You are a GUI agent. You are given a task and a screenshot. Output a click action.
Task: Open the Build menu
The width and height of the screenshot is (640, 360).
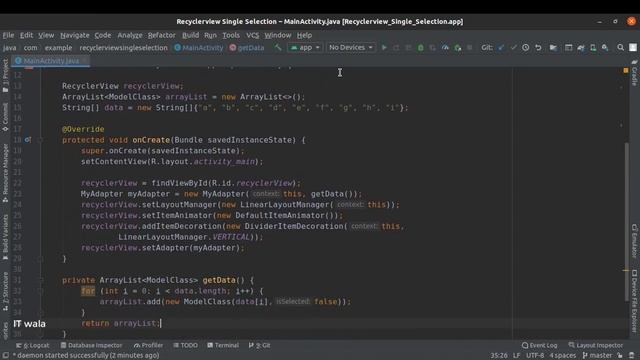coord(190,35)
